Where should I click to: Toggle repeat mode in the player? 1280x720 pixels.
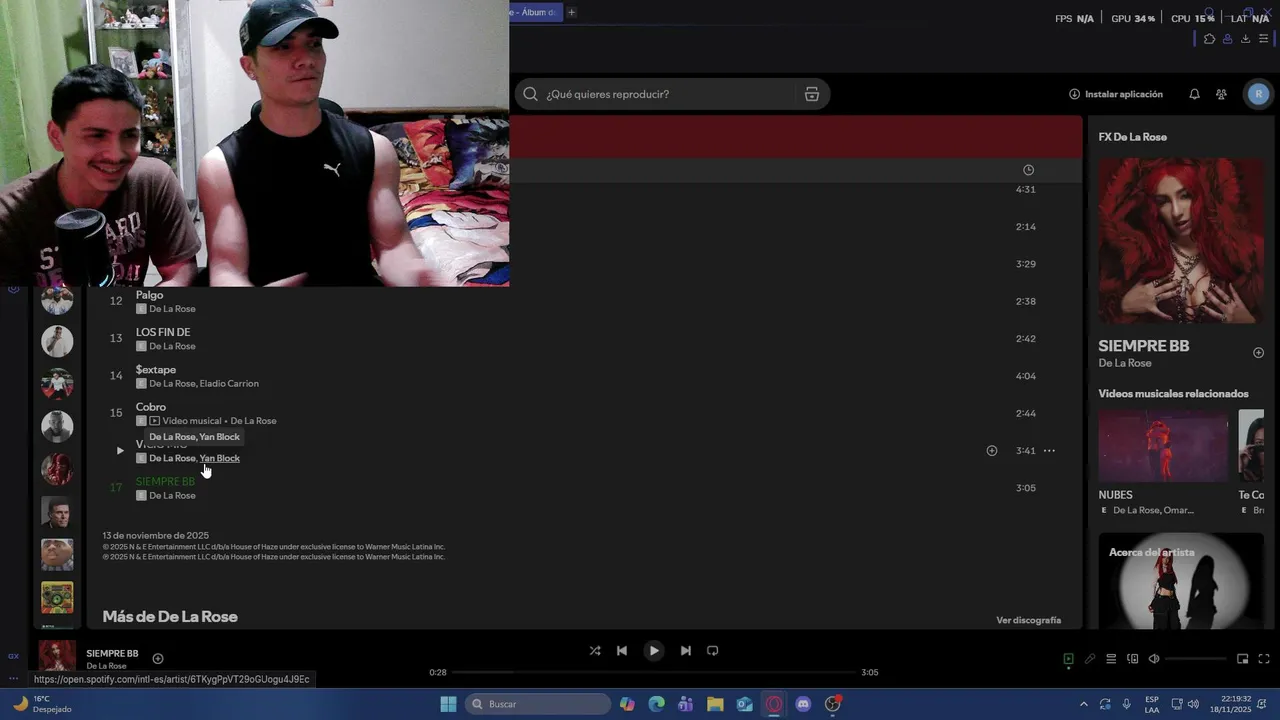(x=713, y=650)
